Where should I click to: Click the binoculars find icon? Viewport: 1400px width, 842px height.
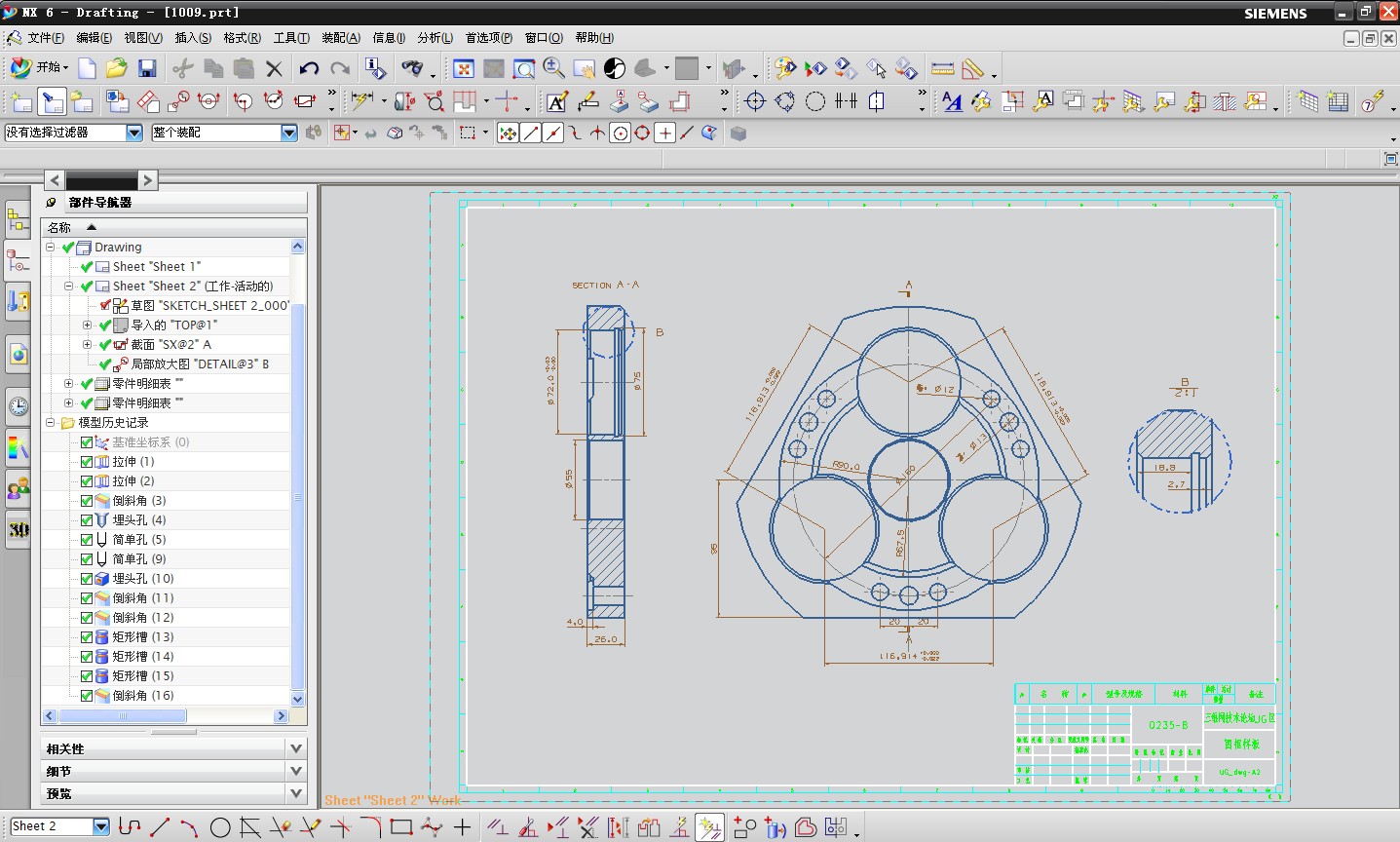point(413,68)
